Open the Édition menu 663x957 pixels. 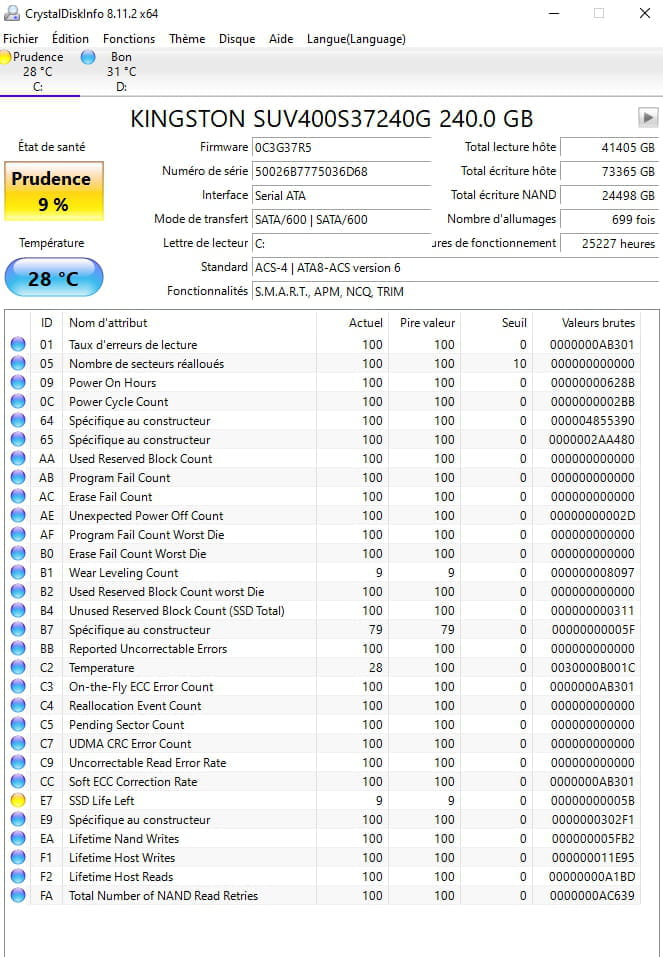coord(70,38)
